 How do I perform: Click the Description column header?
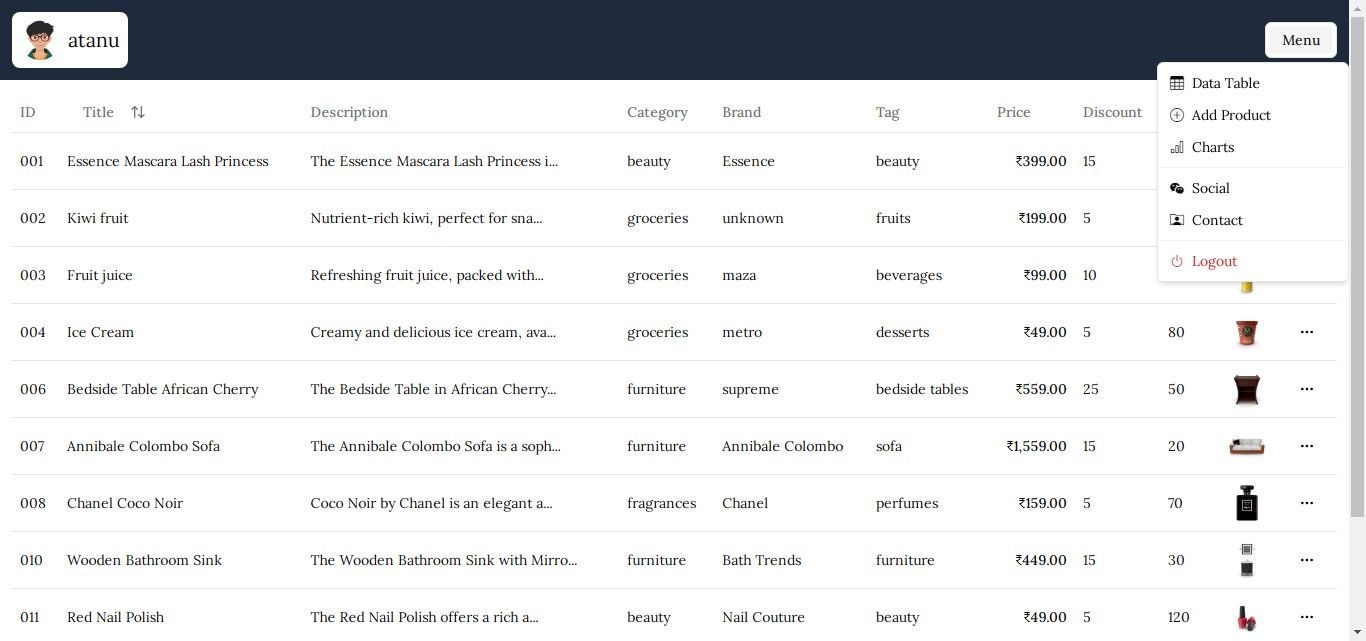click(x=349, y=112)
